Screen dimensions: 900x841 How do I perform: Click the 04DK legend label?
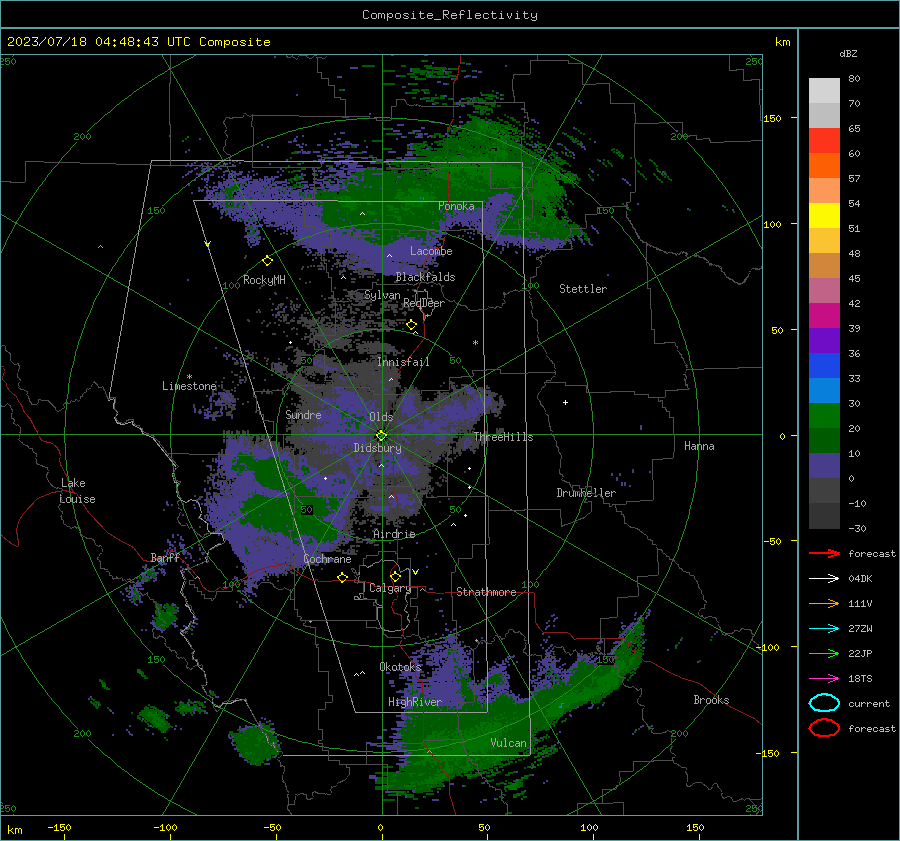coord(860,578)
